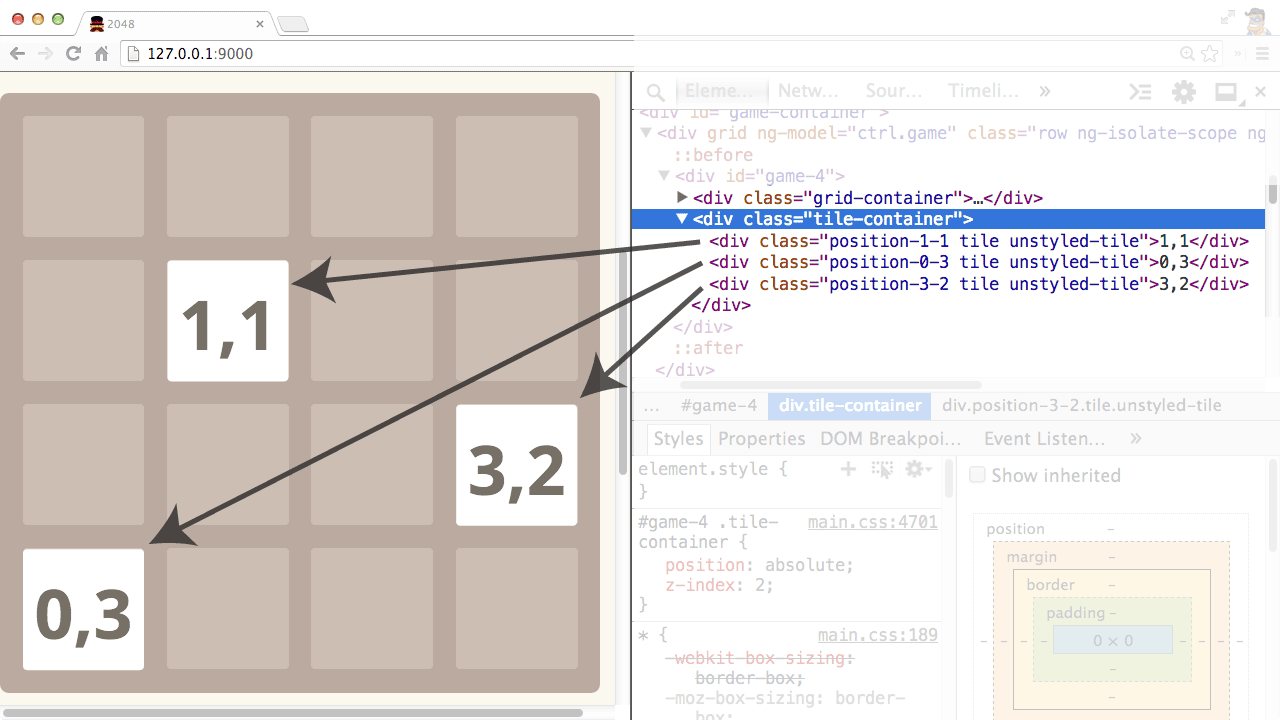The image size is (1280, 720).
Task: Open the Properties sidebar tab
Action: (x=761, y=438)
